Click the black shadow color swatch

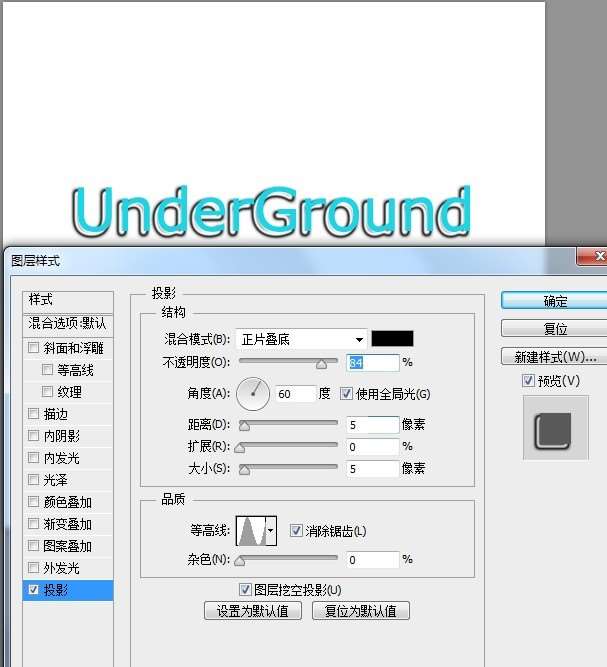392,339
